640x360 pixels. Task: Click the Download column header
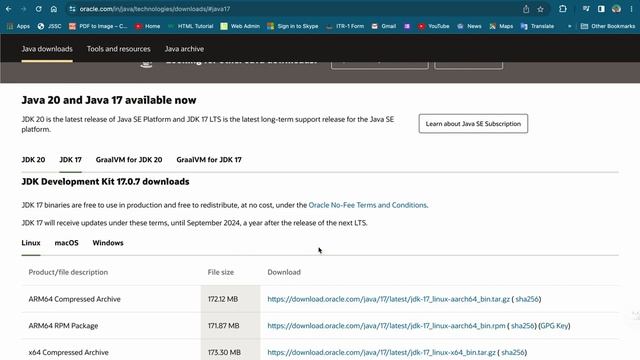pyautogui.click(x=284, y=272)
